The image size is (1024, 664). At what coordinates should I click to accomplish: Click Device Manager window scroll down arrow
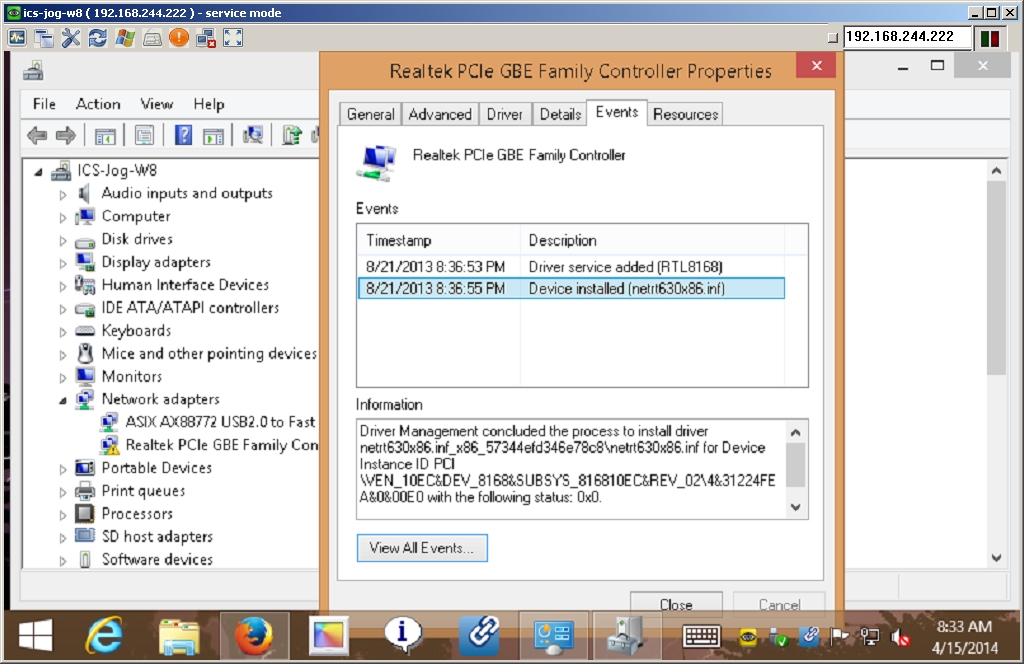[x=996, y=558]
